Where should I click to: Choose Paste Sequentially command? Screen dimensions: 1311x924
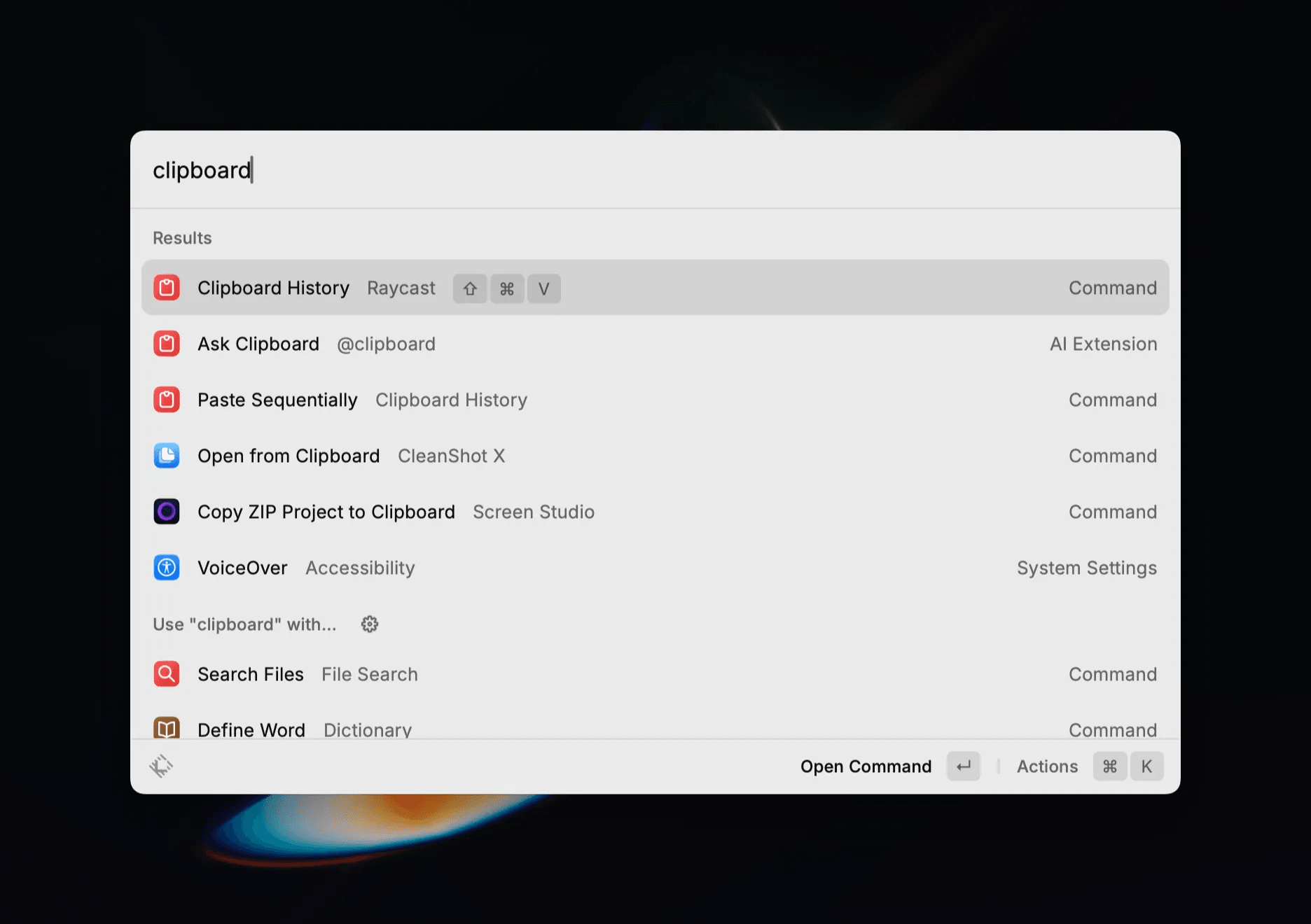(x=655, y=400)
